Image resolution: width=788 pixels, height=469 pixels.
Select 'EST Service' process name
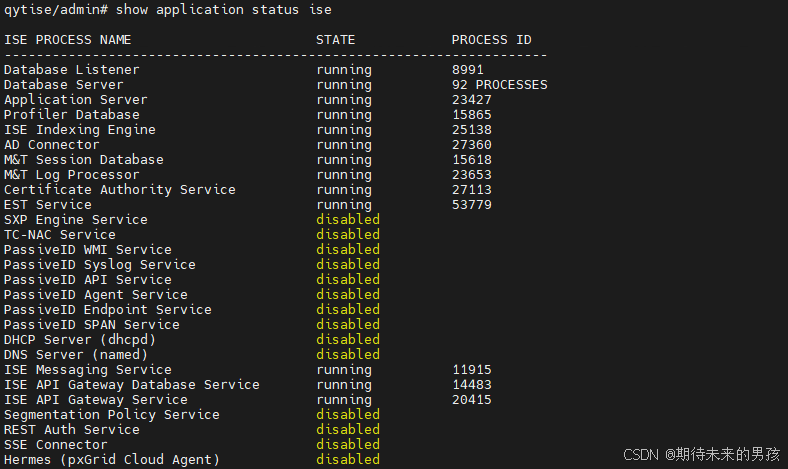click(48, 205)
